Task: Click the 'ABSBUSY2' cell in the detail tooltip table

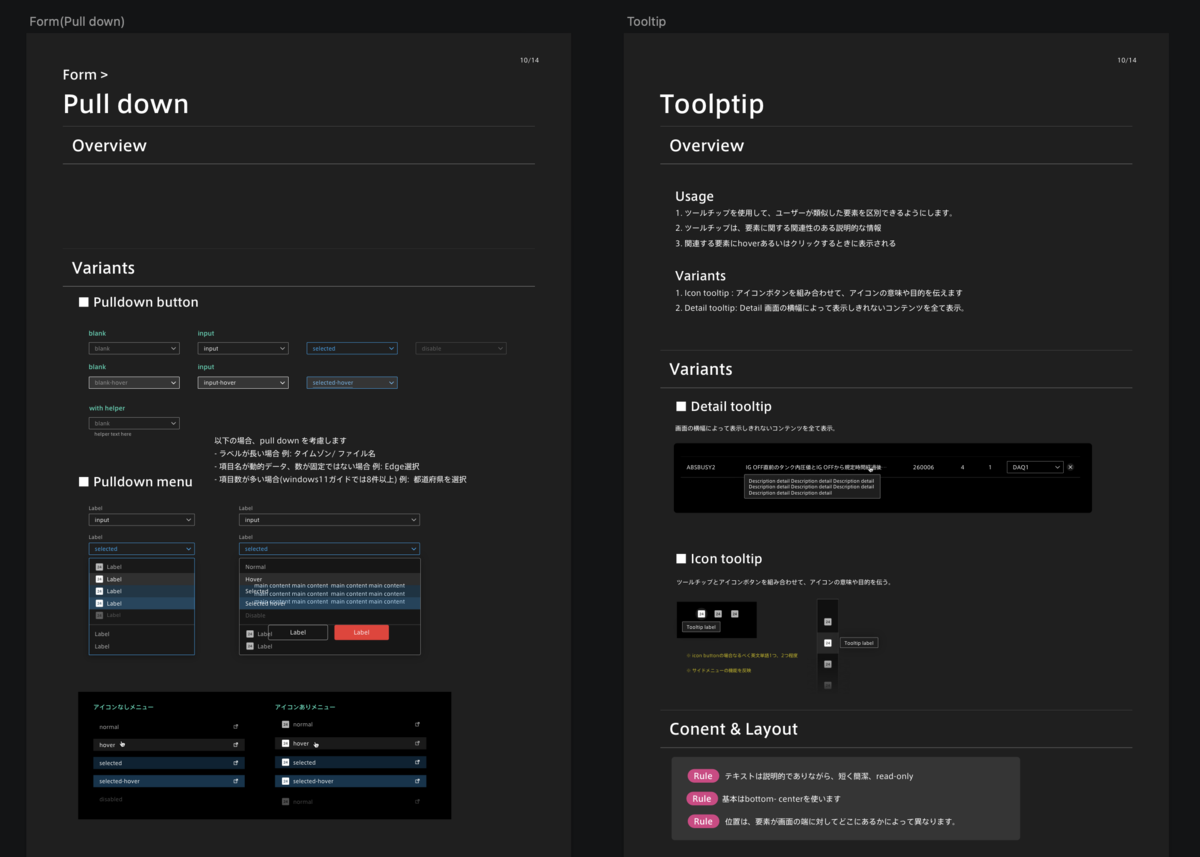Action: pyautogui.click(x=701, y=467)
